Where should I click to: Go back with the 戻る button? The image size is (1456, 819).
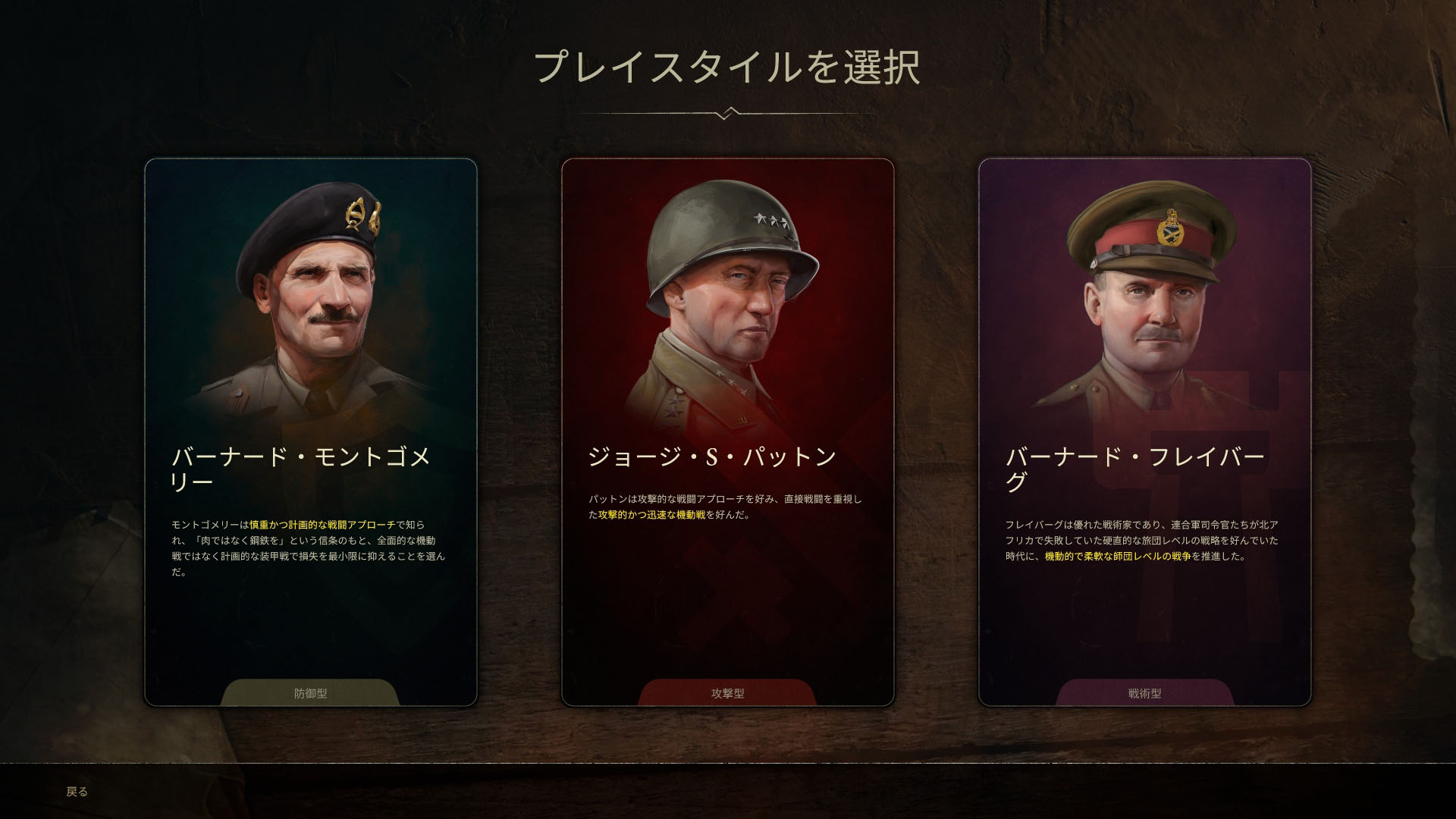coord(77,792)
